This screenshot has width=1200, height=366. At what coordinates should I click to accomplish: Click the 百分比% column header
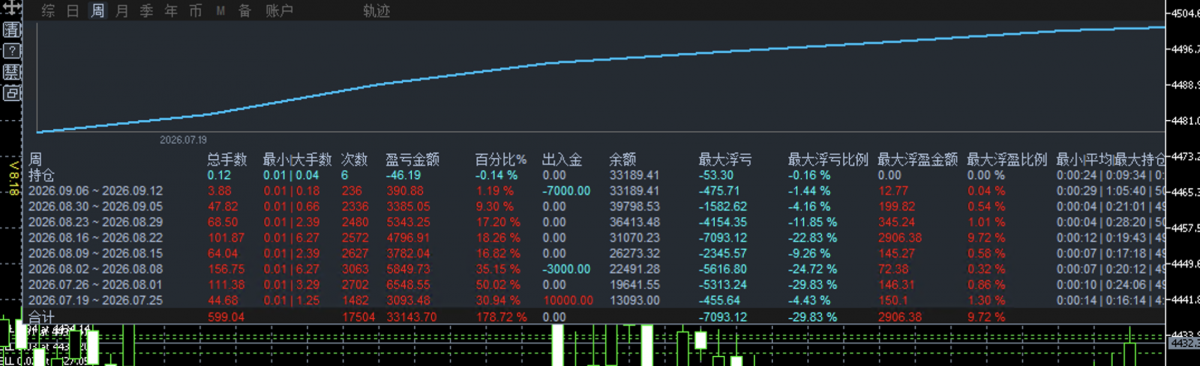(x=501, y=160)
